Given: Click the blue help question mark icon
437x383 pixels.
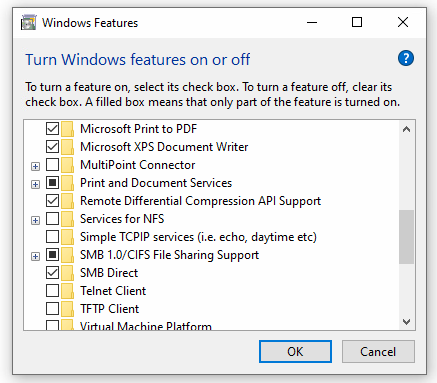Looking at the screenshot, I should 406,58.
